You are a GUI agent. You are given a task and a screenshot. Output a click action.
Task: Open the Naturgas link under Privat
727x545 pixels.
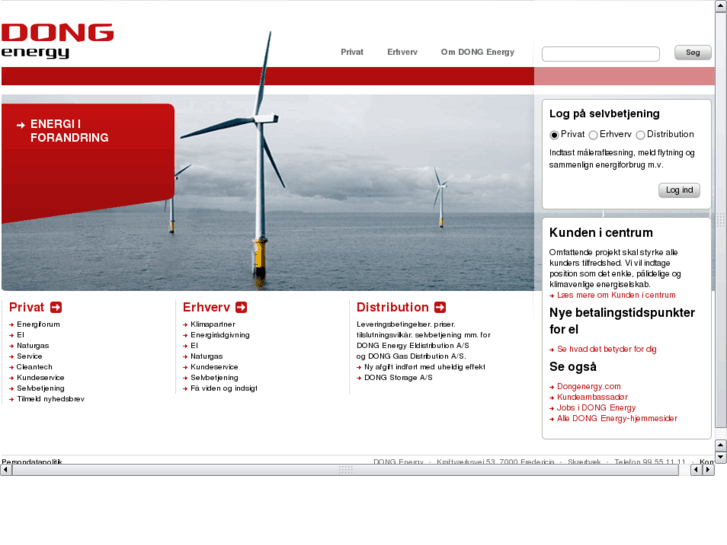[x=32, y=346]
